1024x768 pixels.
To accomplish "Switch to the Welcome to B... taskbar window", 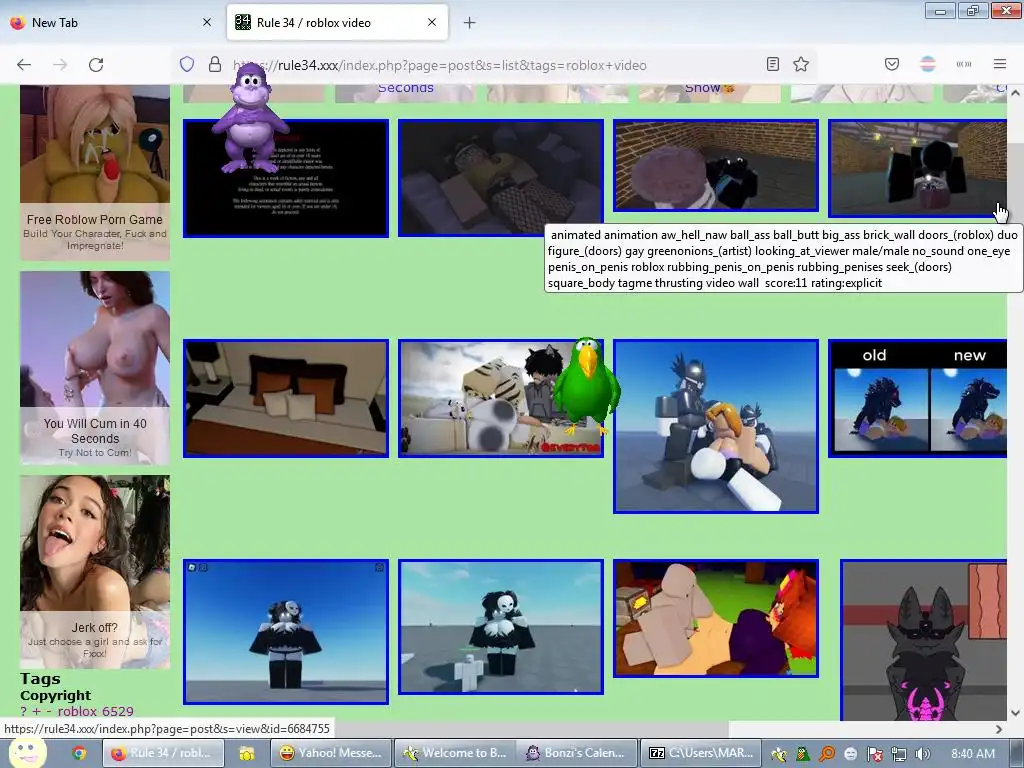I will [455, 753].
